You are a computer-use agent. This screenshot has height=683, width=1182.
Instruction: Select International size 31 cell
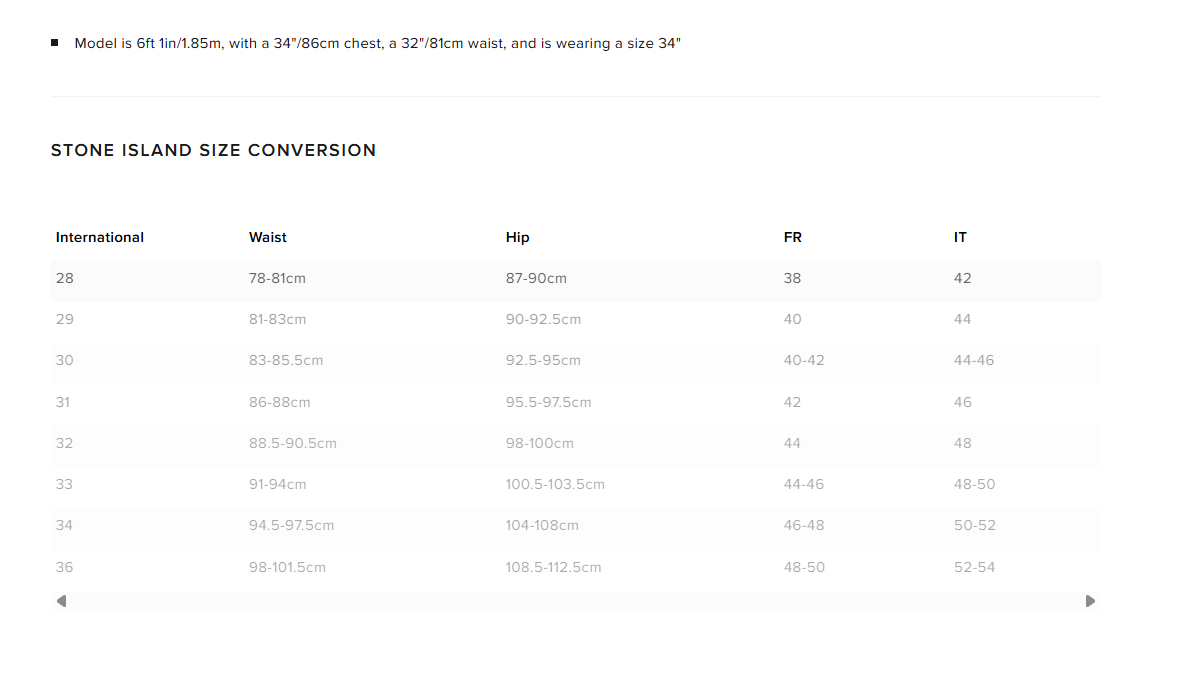click(63, 403)
